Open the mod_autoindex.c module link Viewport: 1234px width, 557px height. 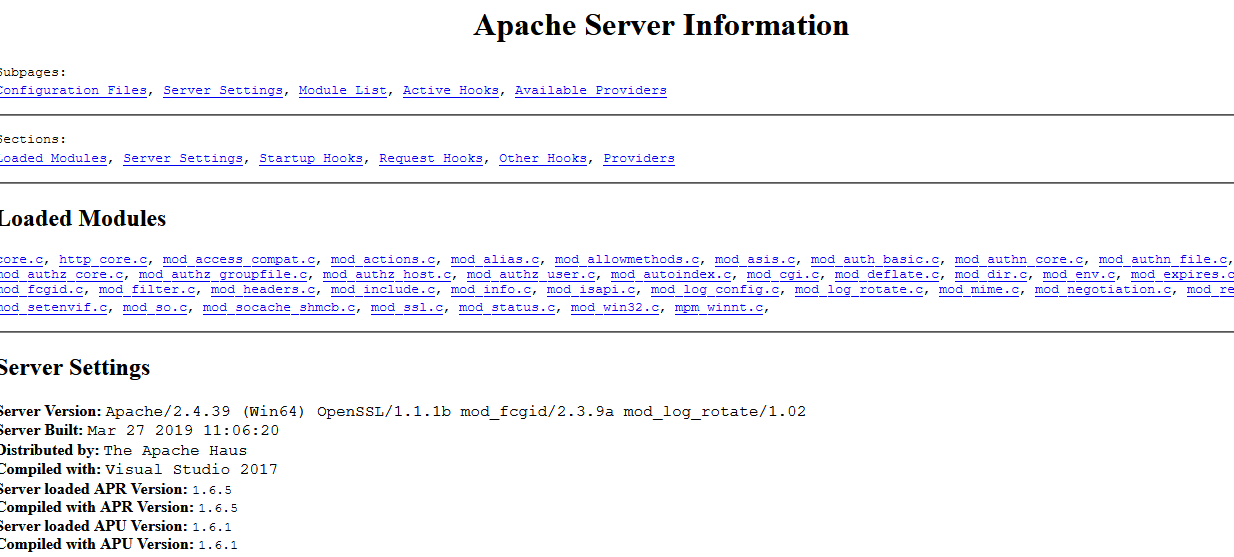point(671,274)
